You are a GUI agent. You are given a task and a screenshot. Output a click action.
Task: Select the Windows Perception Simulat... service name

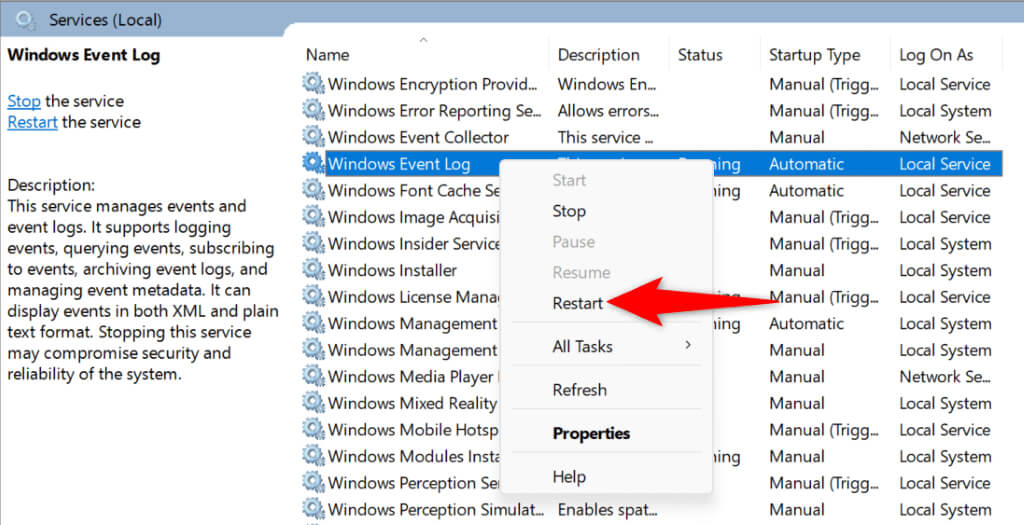[435, 509]
